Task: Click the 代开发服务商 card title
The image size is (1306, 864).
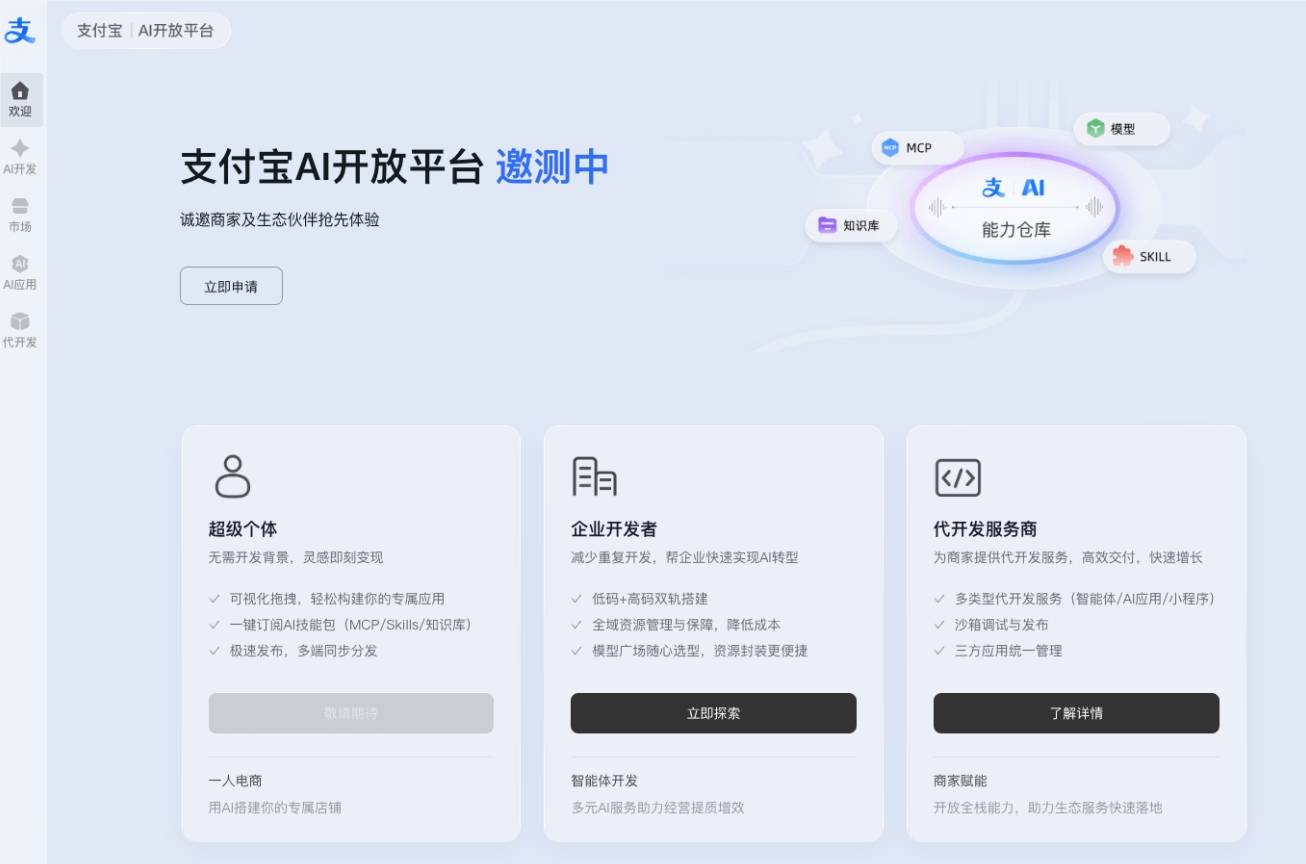Action: pos(986,529)
